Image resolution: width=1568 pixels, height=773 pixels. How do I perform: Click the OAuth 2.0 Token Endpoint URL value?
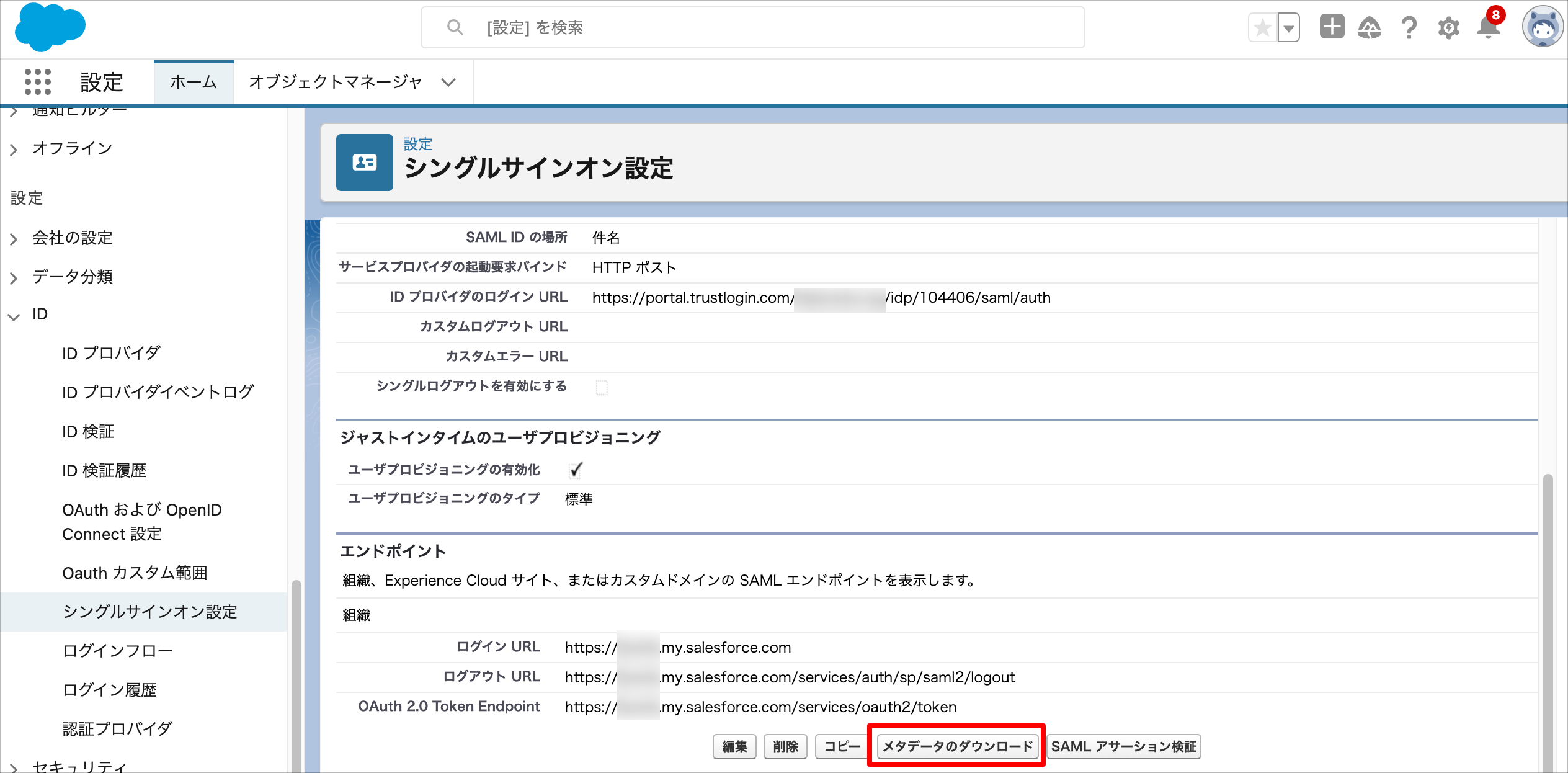760,707
